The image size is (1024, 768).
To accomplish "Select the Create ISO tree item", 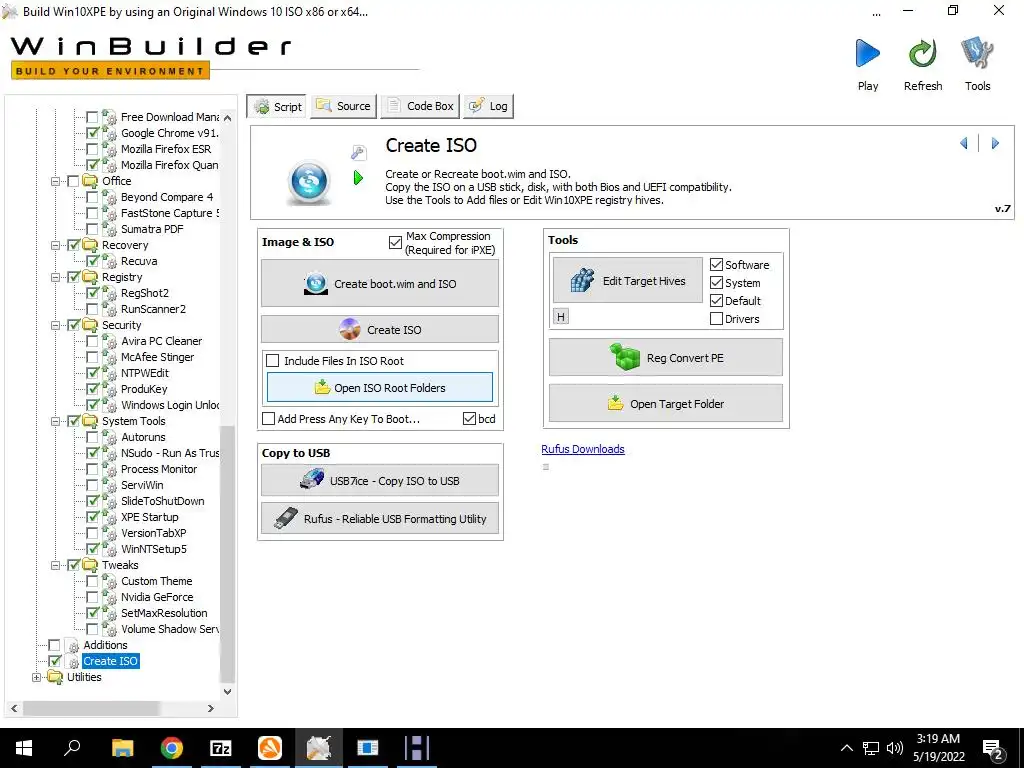I will click(x=110, y=661).
